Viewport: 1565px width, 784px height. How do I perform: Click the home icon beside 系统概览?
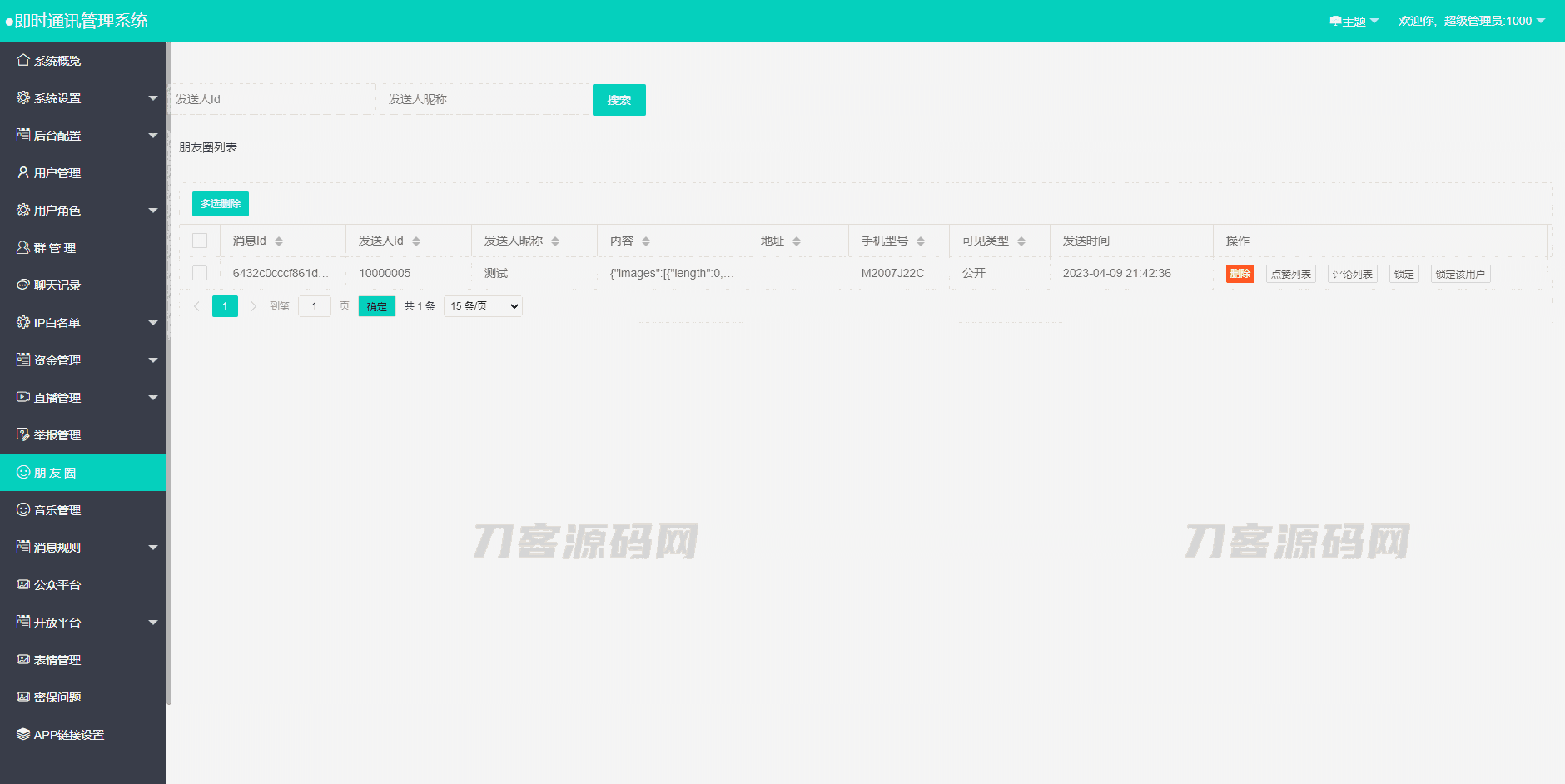(23, 60)
